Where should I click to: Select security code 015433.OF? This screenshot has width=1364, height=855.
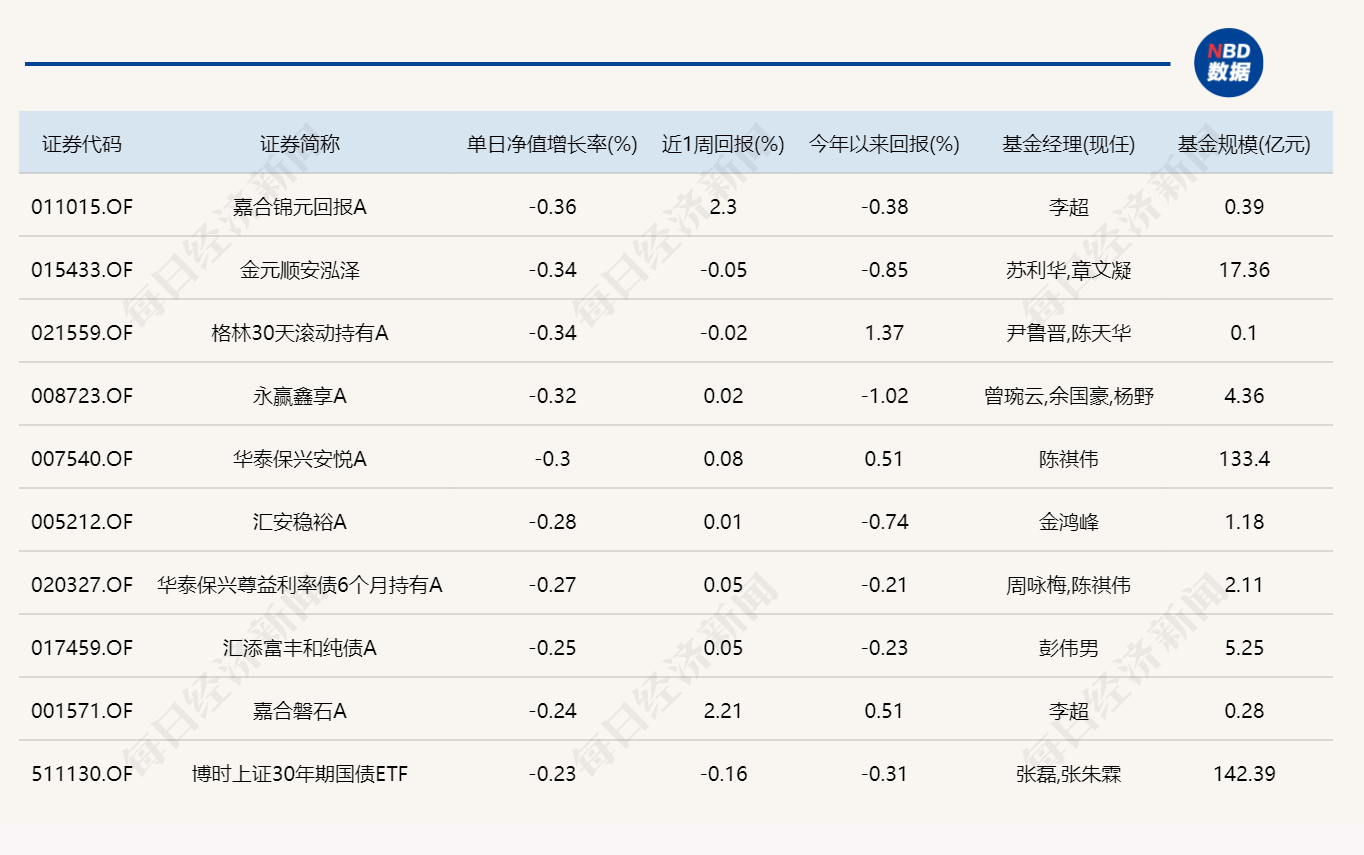click(82, 270)
